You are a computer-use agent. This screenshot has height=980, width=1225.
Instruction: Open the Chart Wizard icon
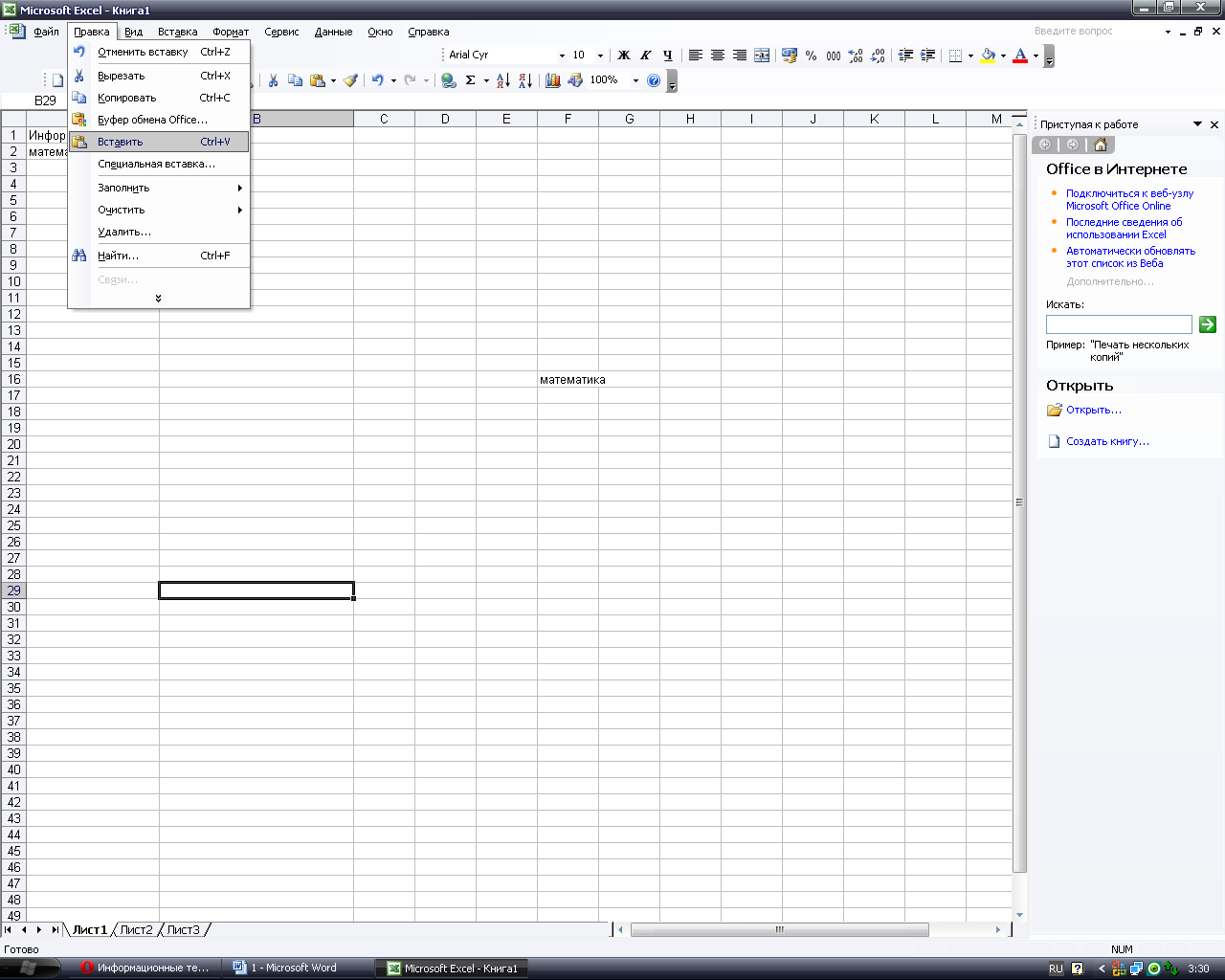(553, 80)
